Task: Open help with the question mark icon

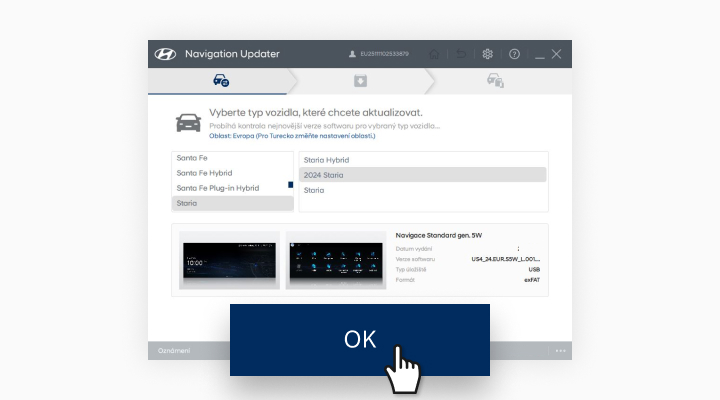Action: point(514,54)
